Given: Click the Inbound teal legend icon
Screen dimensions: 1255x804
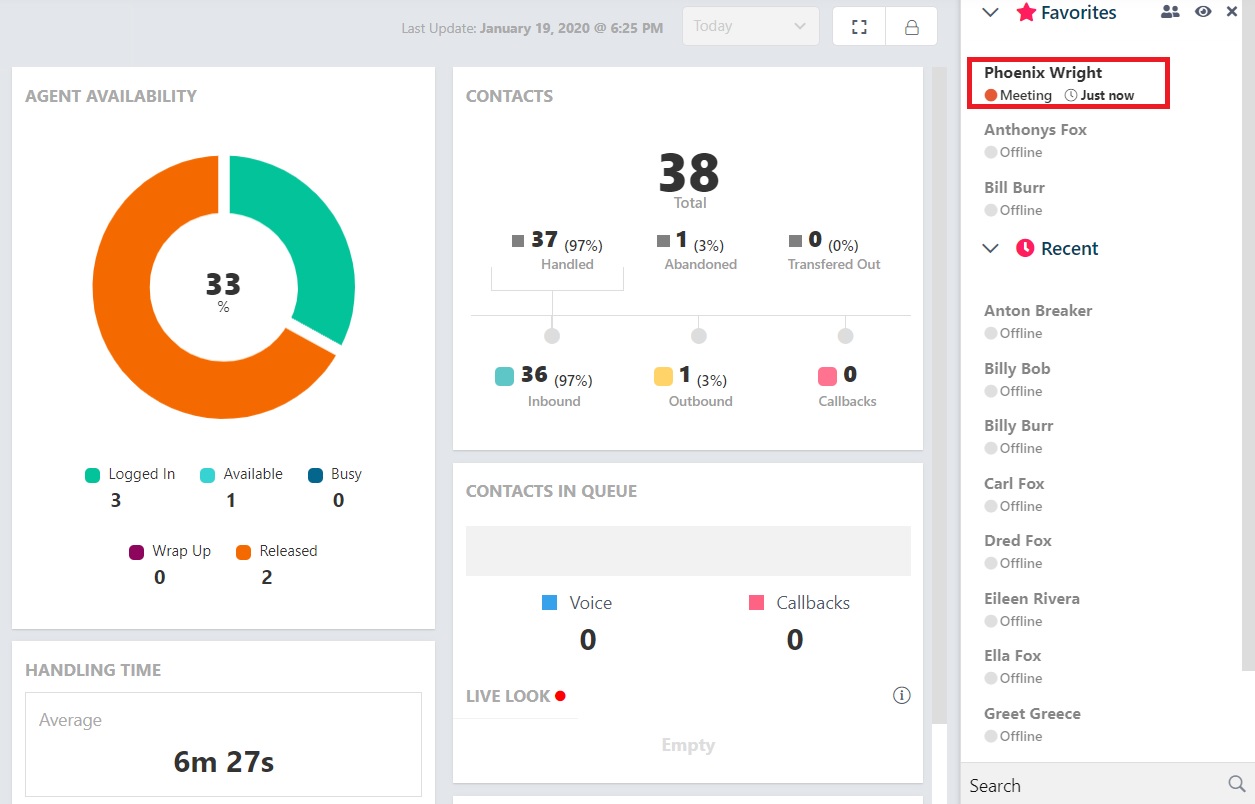Looking at the screenshot, I should 505,376.
